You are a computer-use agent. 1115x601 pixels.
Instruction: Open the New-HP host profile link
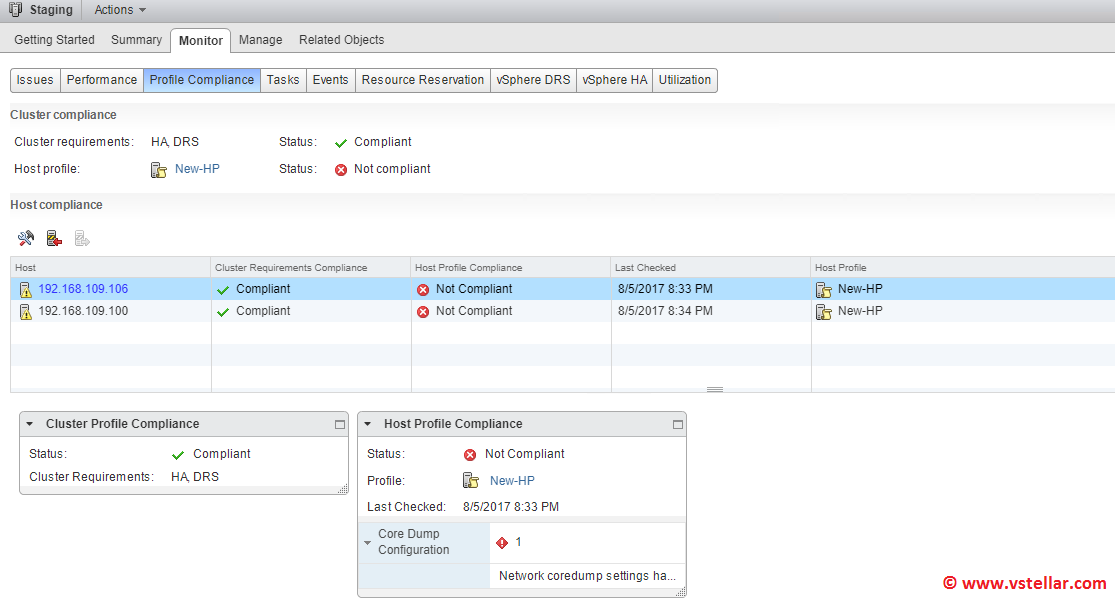click(197, 169)
